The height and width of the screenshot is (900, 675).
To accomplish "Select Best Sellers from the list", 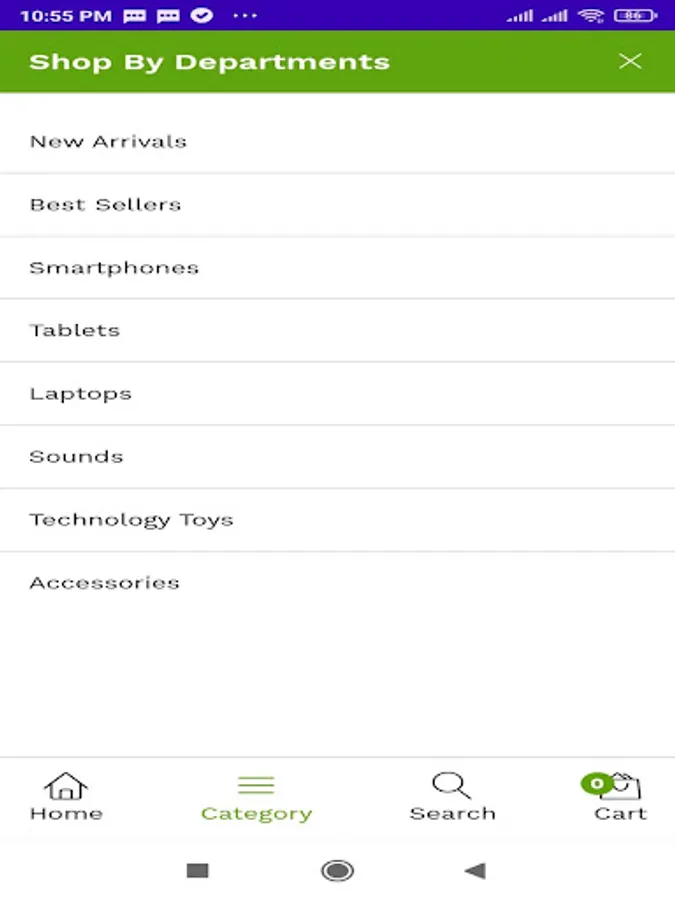I will click(x=105, y=204).
